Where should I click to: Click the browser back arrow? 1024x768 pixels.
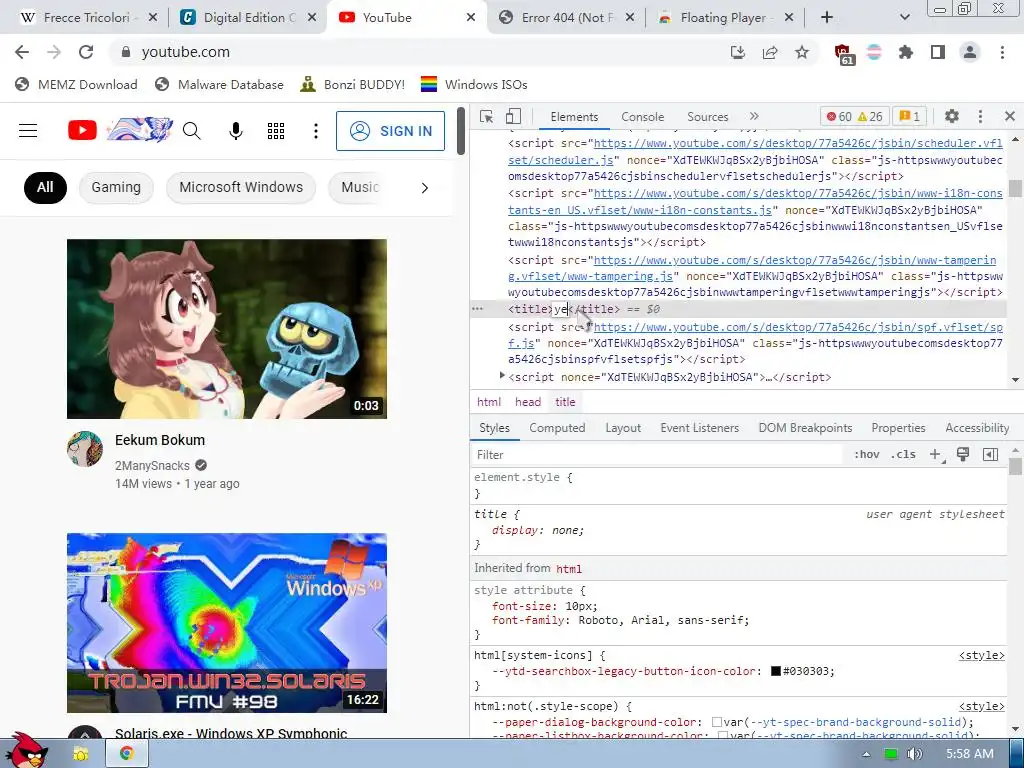point(22,52)
